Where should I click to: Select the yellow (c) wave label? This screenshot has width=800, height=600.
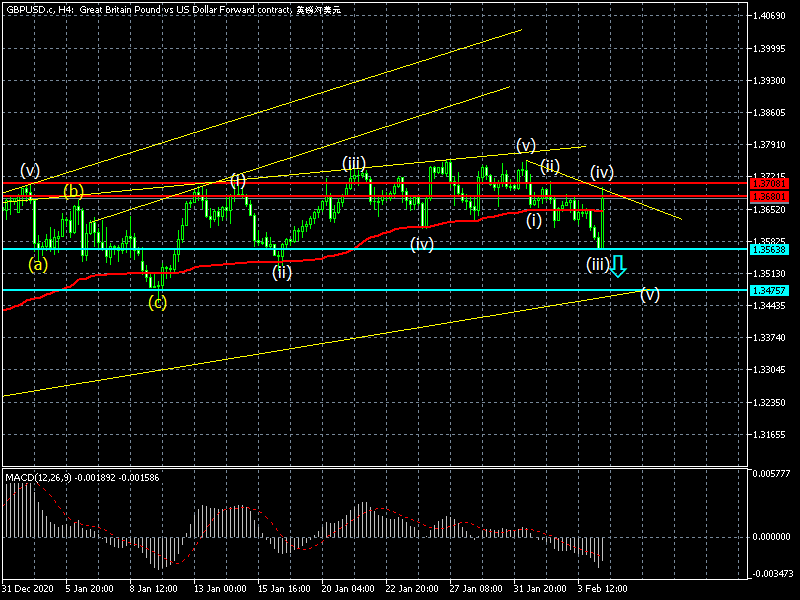(158, 303)
